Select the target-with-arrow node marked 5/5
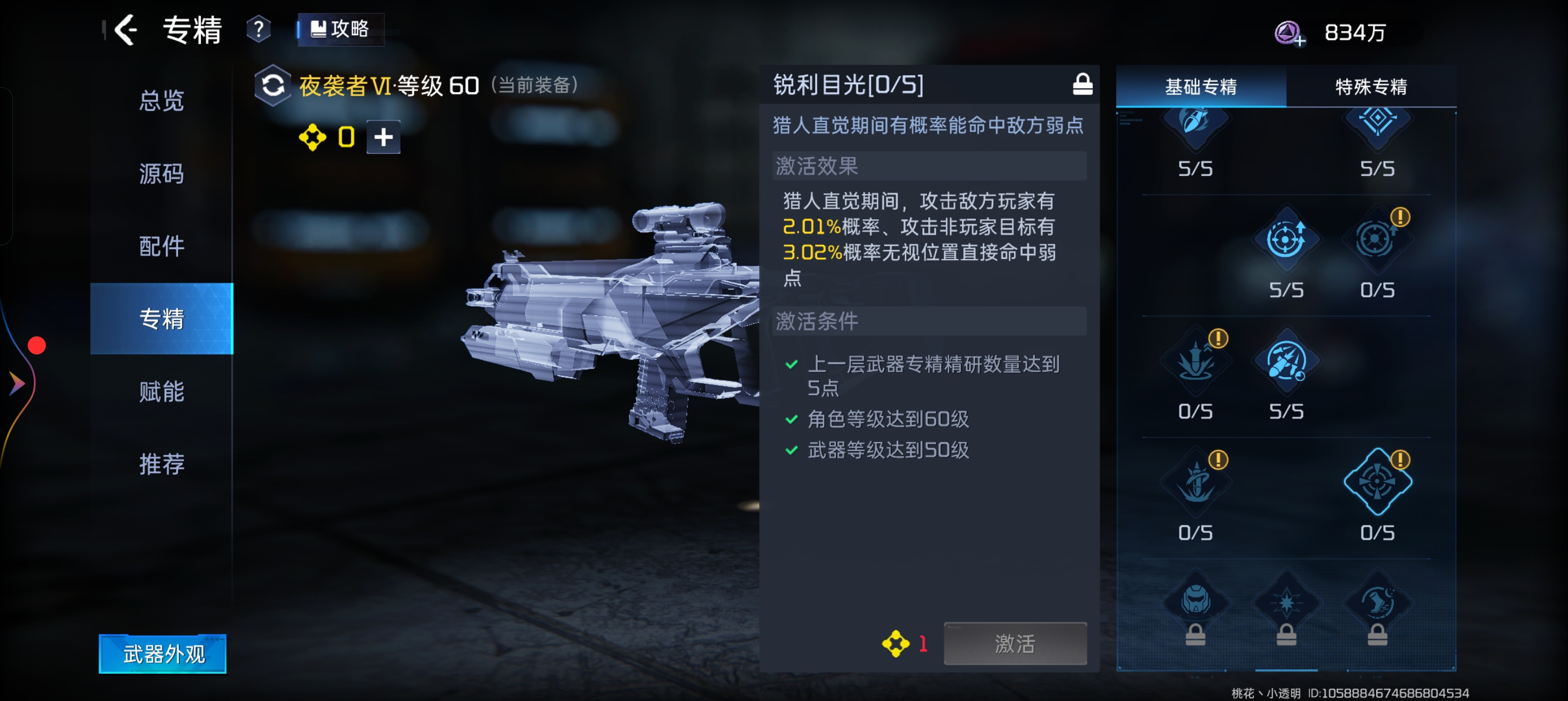 [x=1286, y=239]
